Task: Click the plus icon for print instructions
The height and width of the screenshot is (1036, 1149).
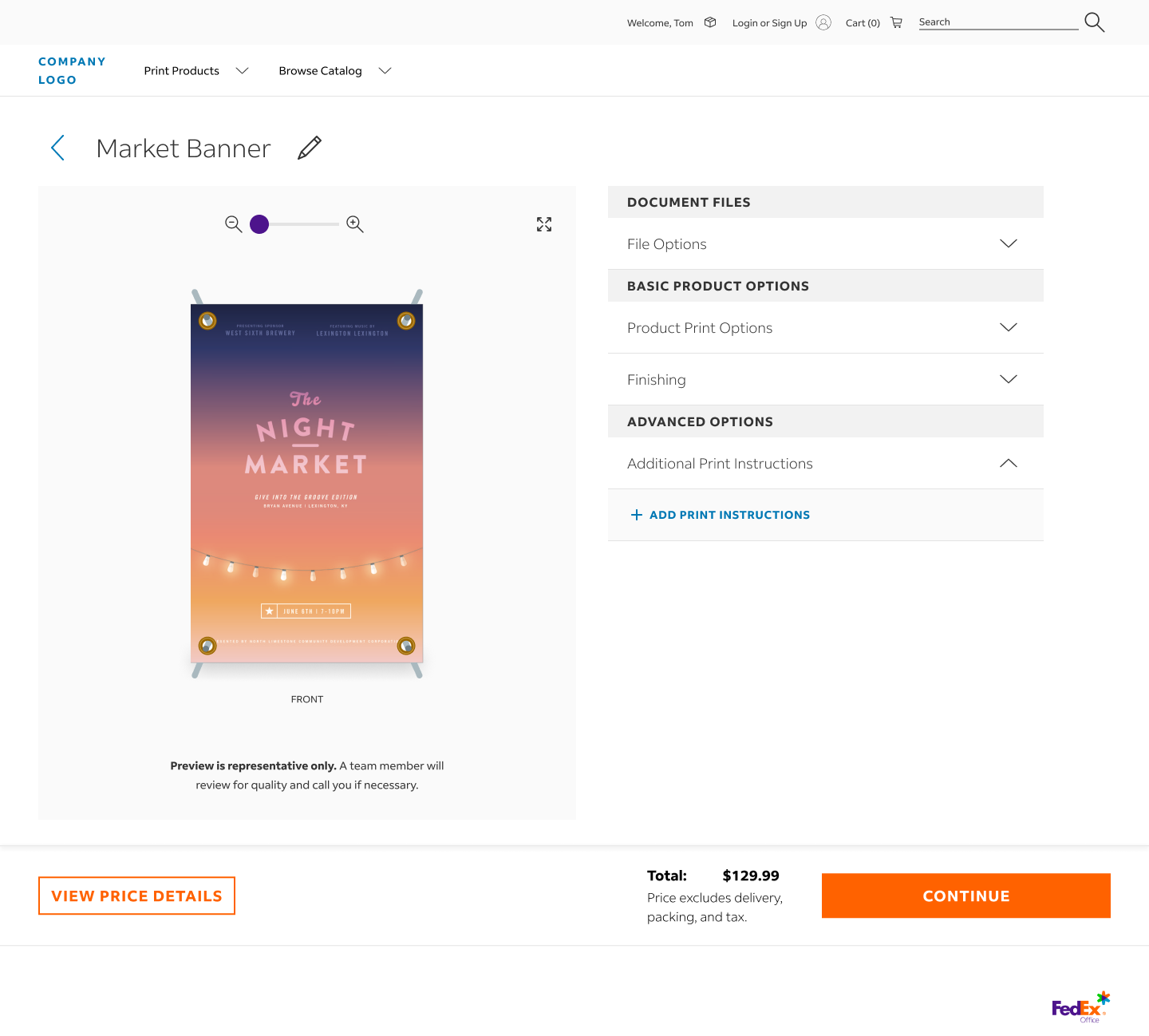Action: [637, 515]
